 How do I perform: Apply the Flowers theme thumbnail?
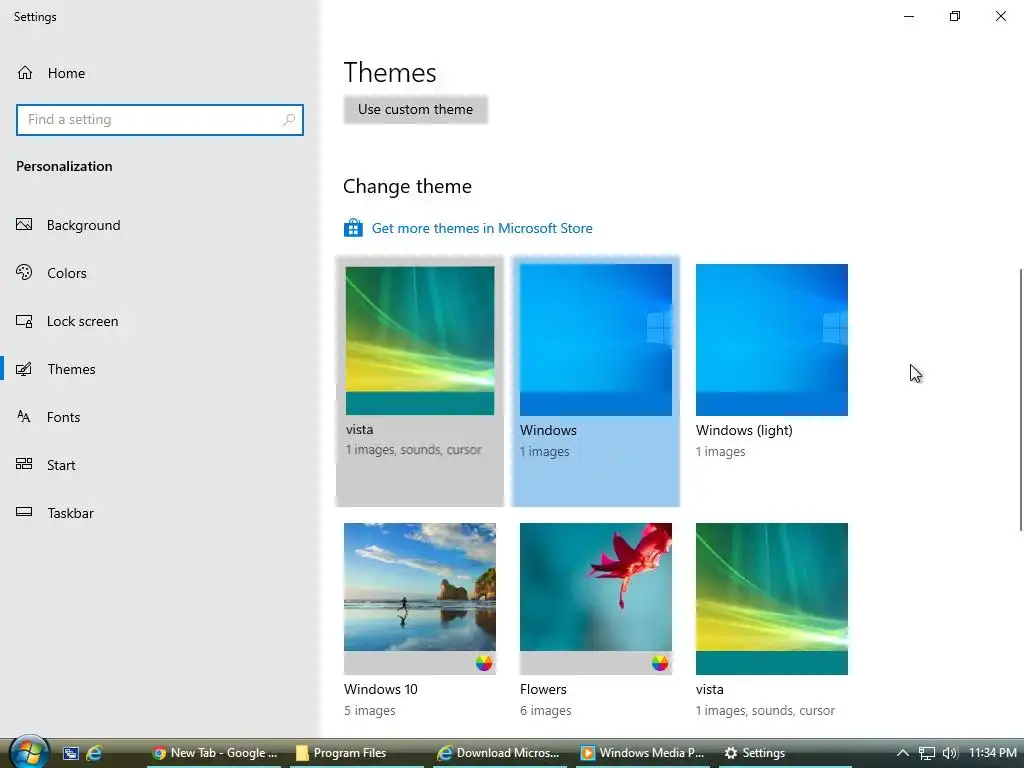(x=596, y=598)
